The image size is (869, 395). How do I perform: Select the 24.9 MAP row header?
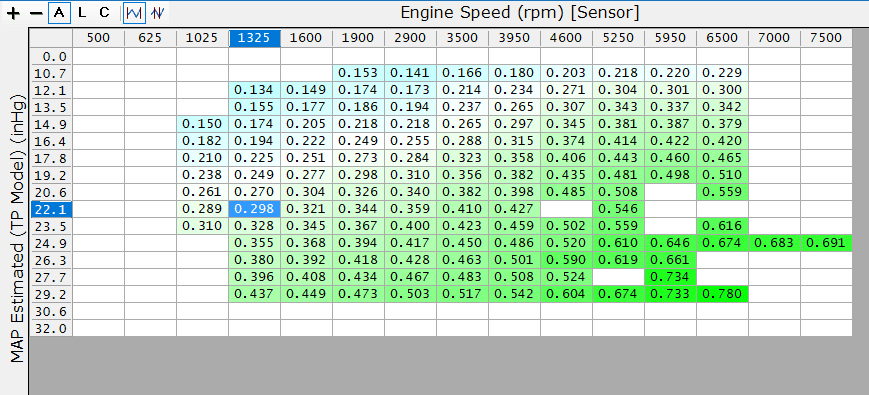click(x=51, y=243)
